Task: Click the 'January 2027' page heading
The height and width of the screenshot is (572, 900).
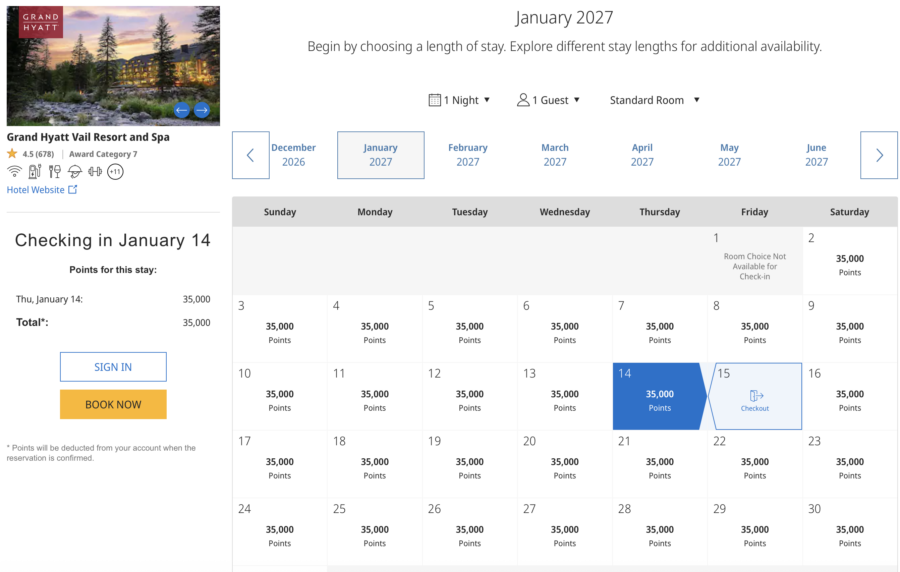Action: click(x=564, y=17)
